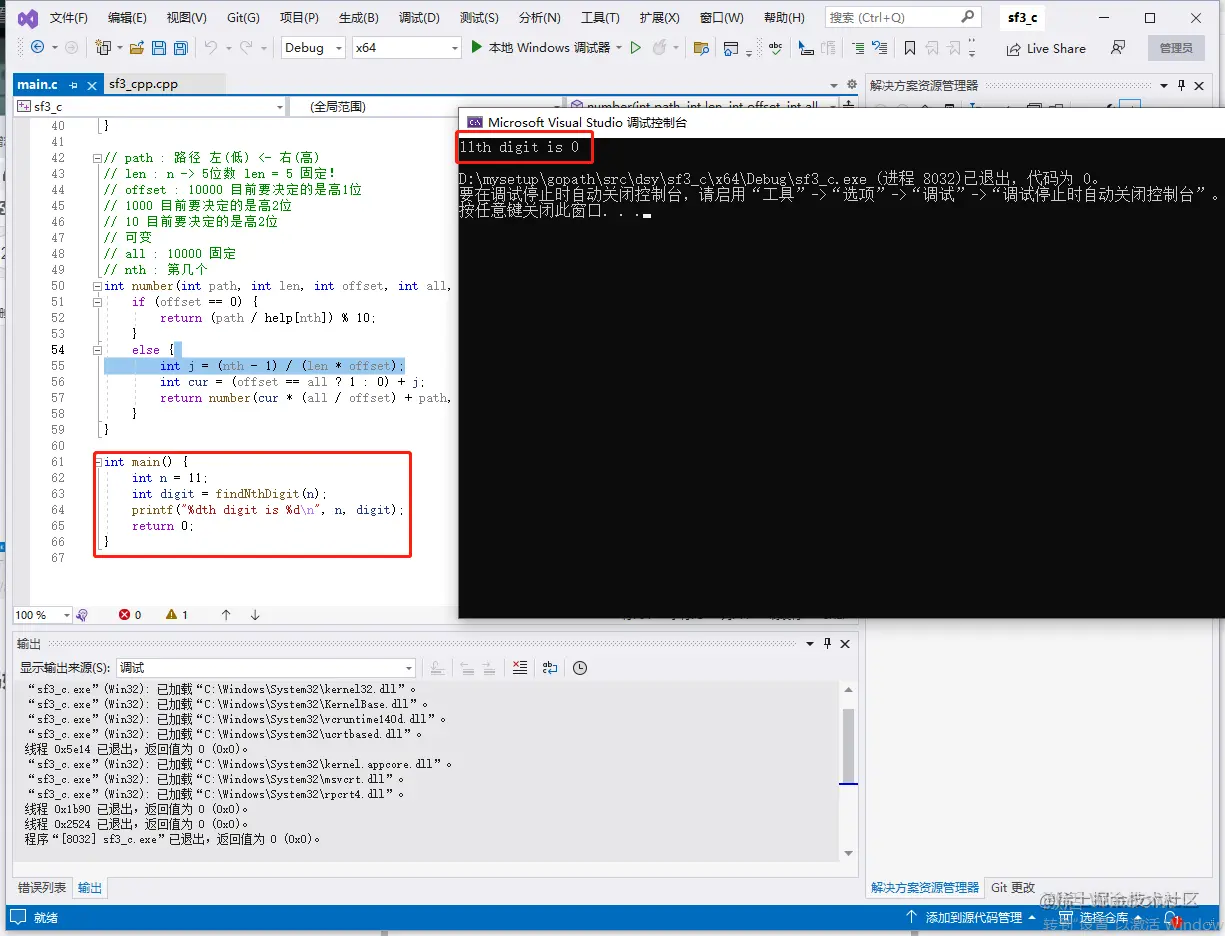Open the (全局范围) scope dropdown

coord(425,106)
